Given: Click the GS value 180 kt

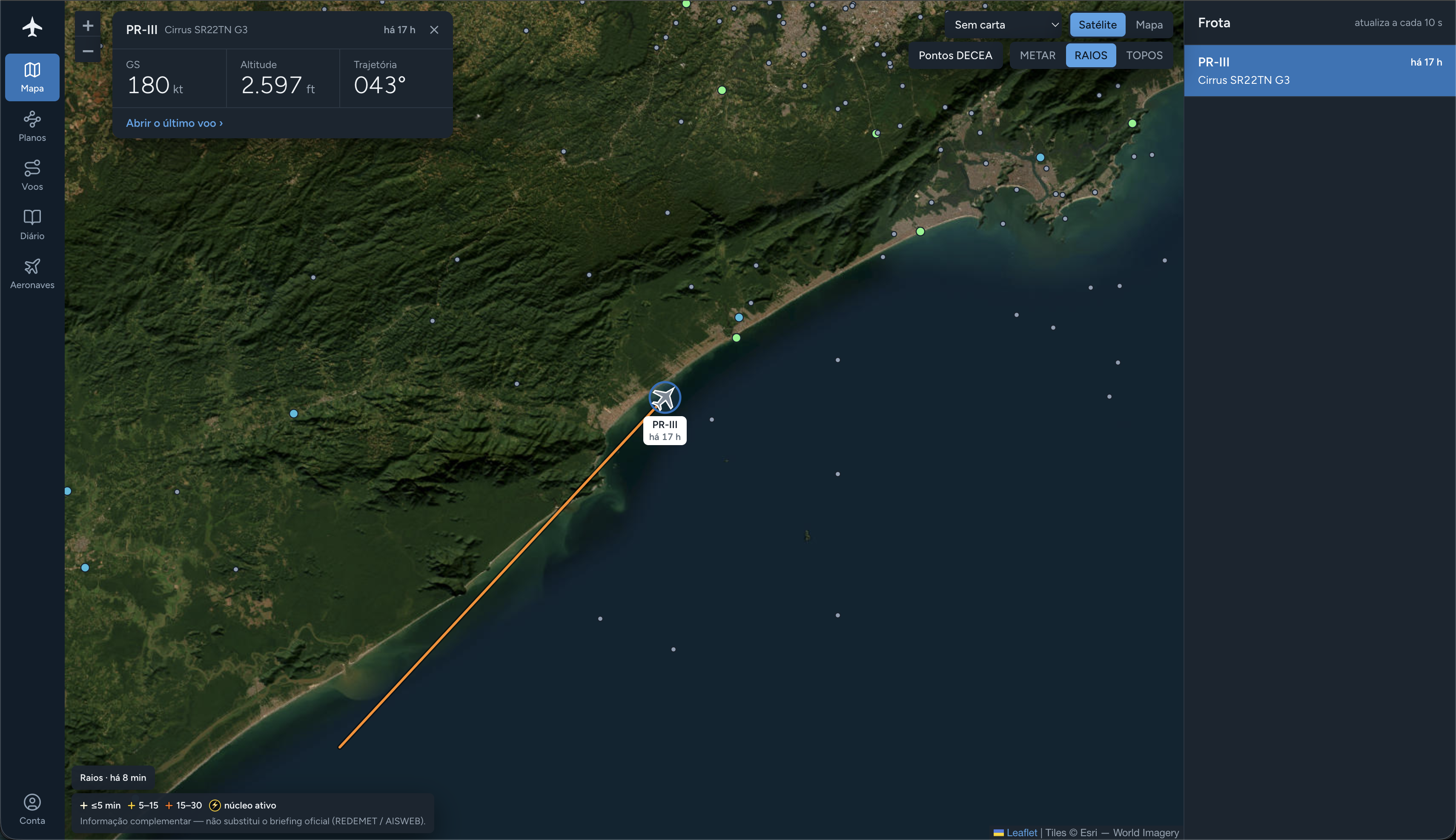Looking at the screenshot, I should pos(155,86).
